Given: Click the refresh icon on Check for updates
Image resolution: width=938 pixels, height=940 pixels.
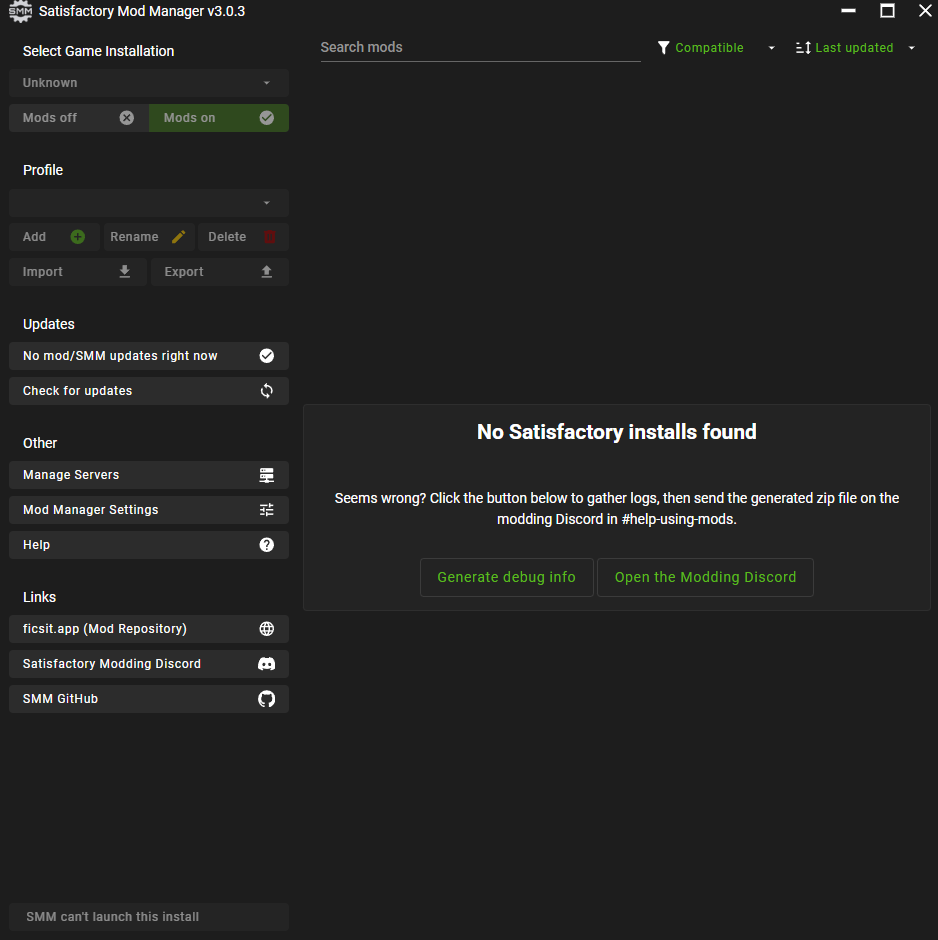Looking at the screenshot, I should pyautogui.click(x=267, y=391).
